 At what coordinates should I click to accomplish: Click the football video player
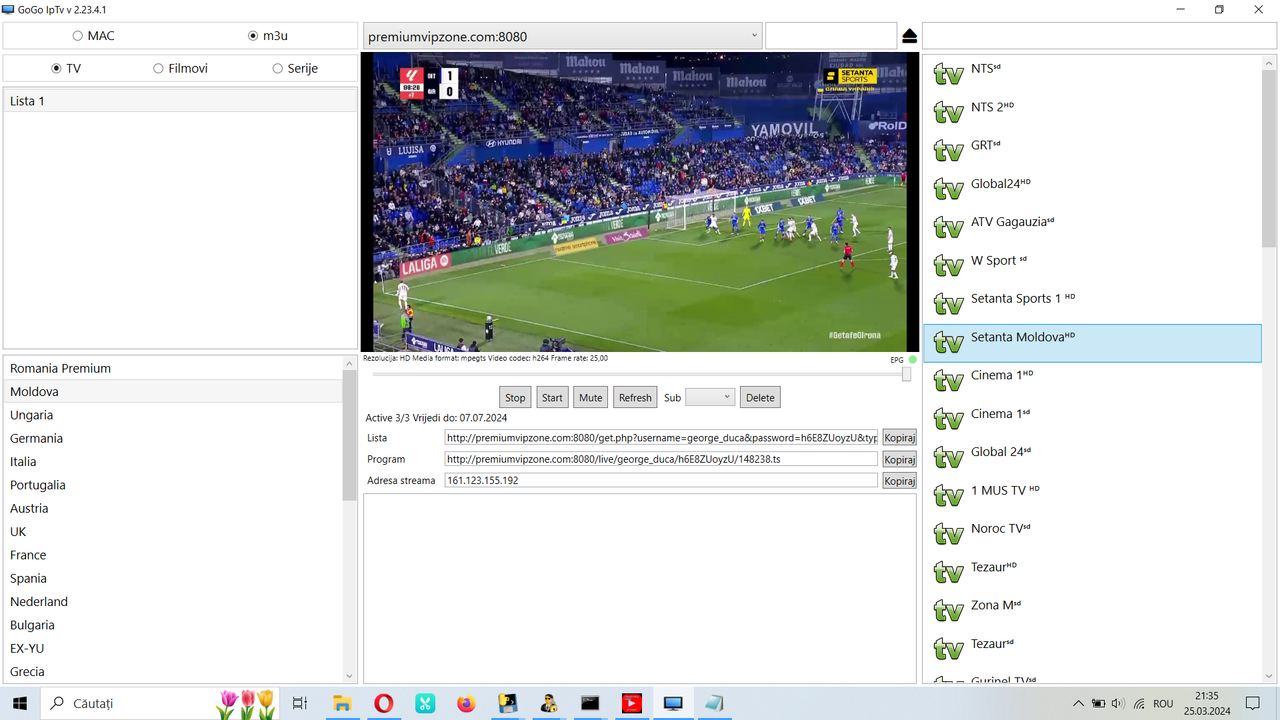[639, 201]
